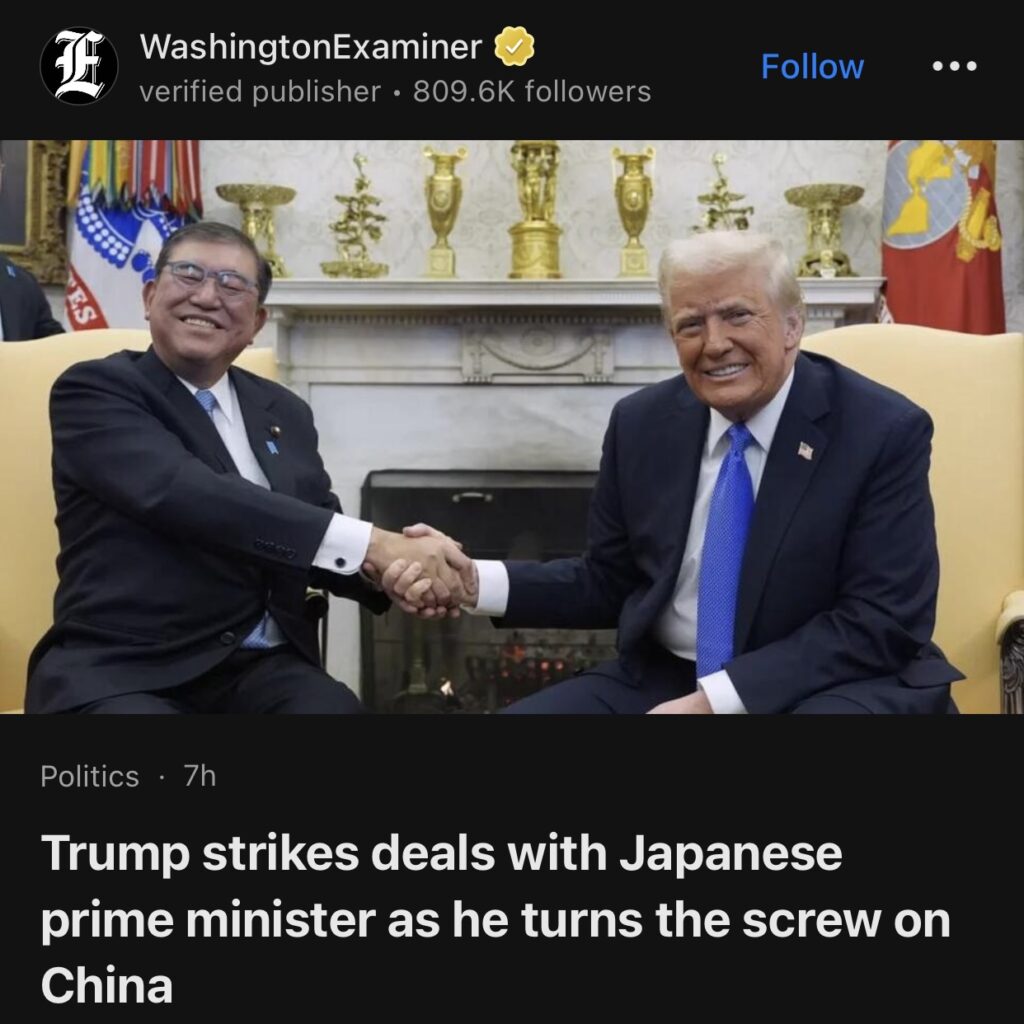Tap the red flag in photo corner
Viewport: 1024px width, 1024px height.
(x=943, y=236)
